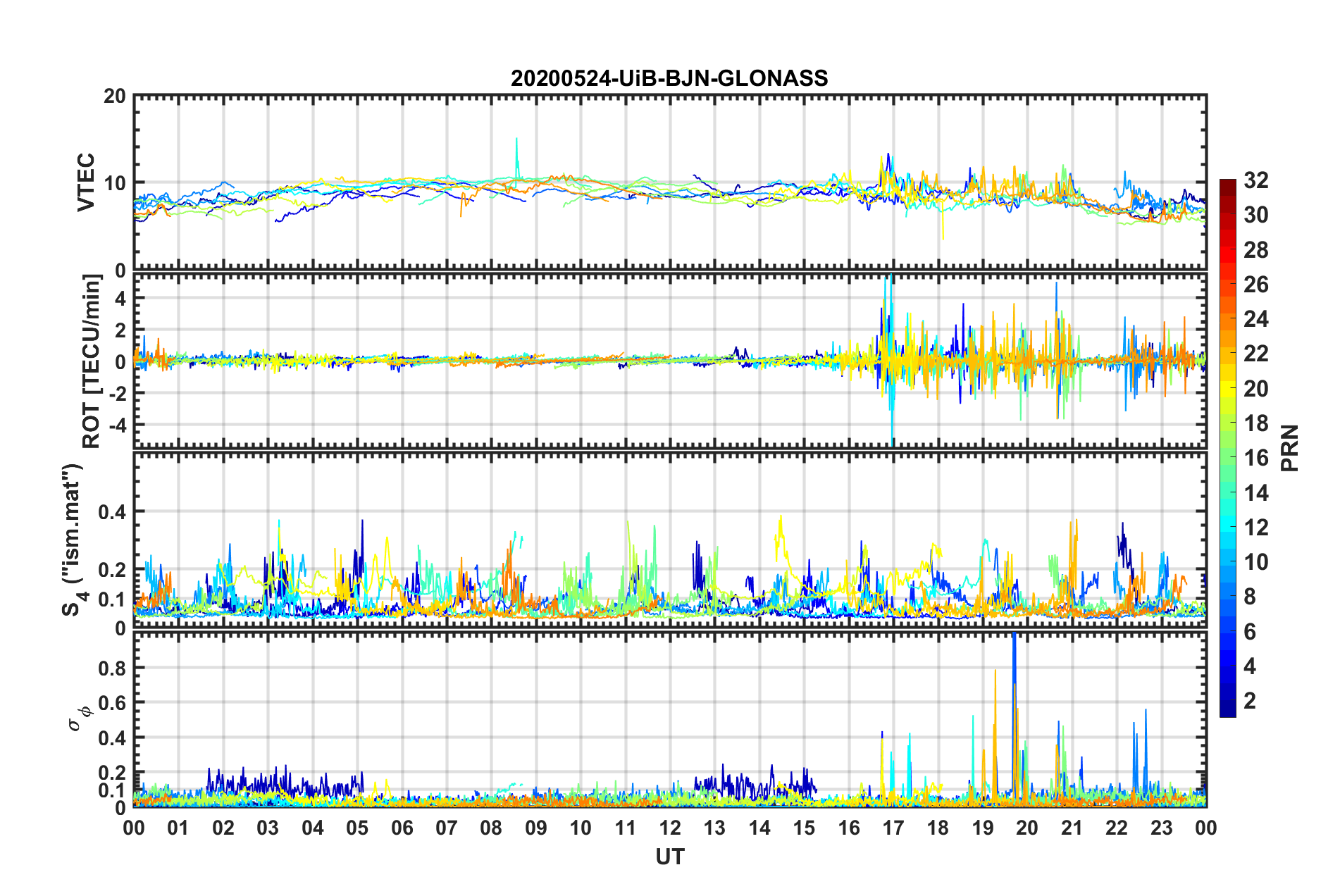Click x-axis tick label 04
1340x896 pixels.
click(313, 828)
